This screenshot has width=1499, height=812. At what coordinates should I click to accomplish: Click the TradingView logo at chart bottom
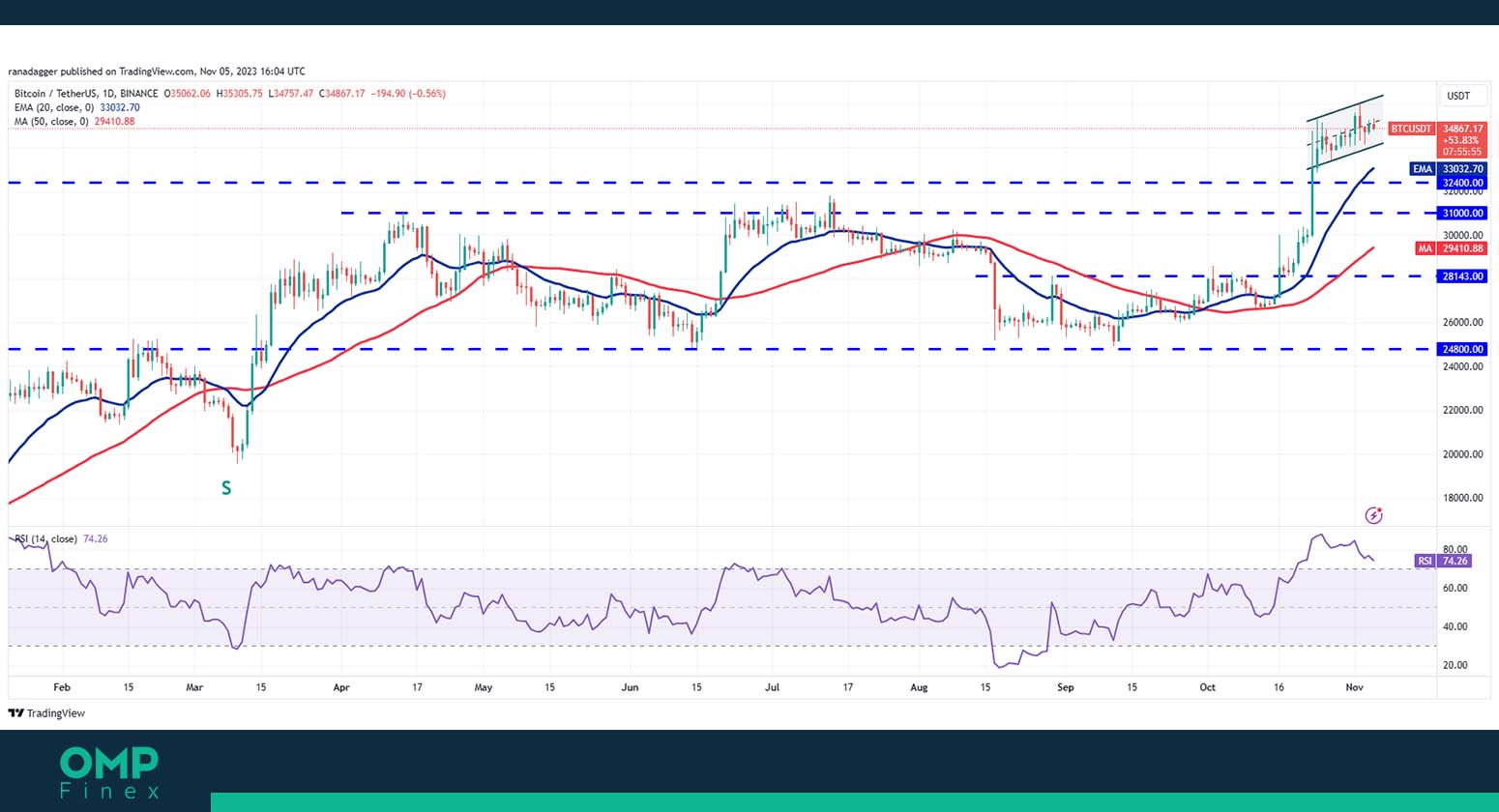pyautogui.click(x=46, y=713)
